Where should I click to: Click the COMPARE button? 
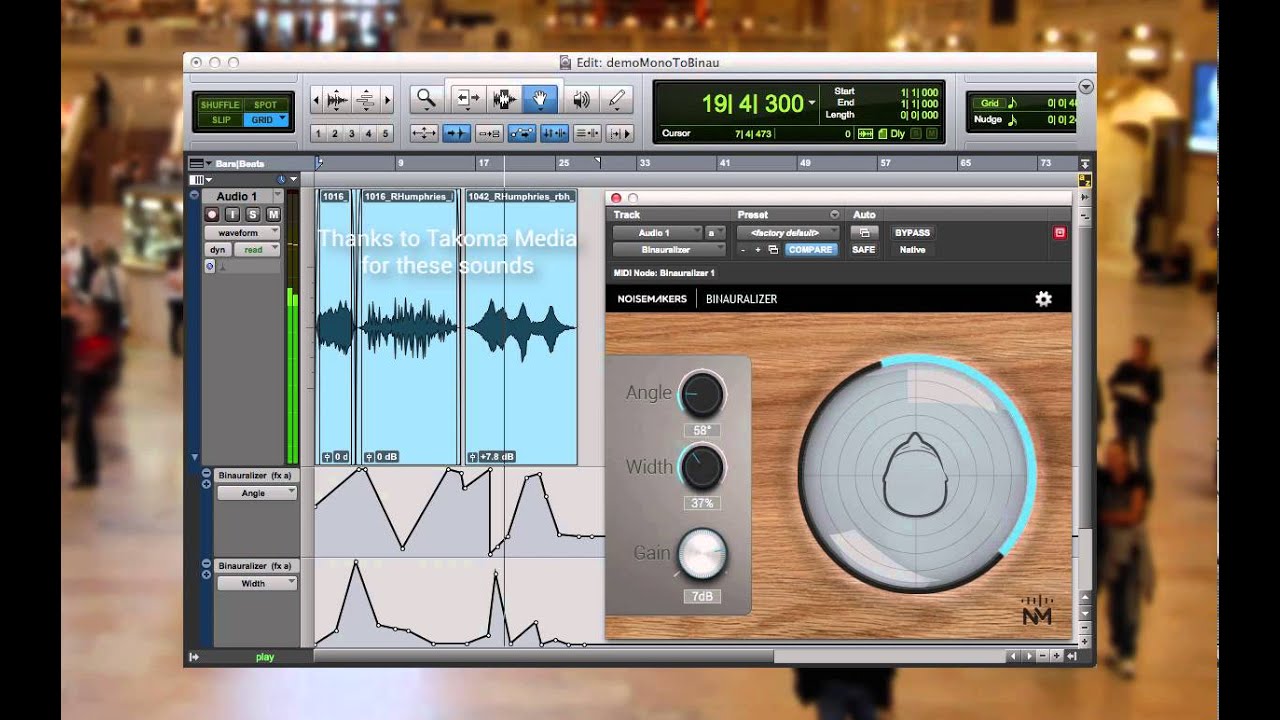[810, 249]
